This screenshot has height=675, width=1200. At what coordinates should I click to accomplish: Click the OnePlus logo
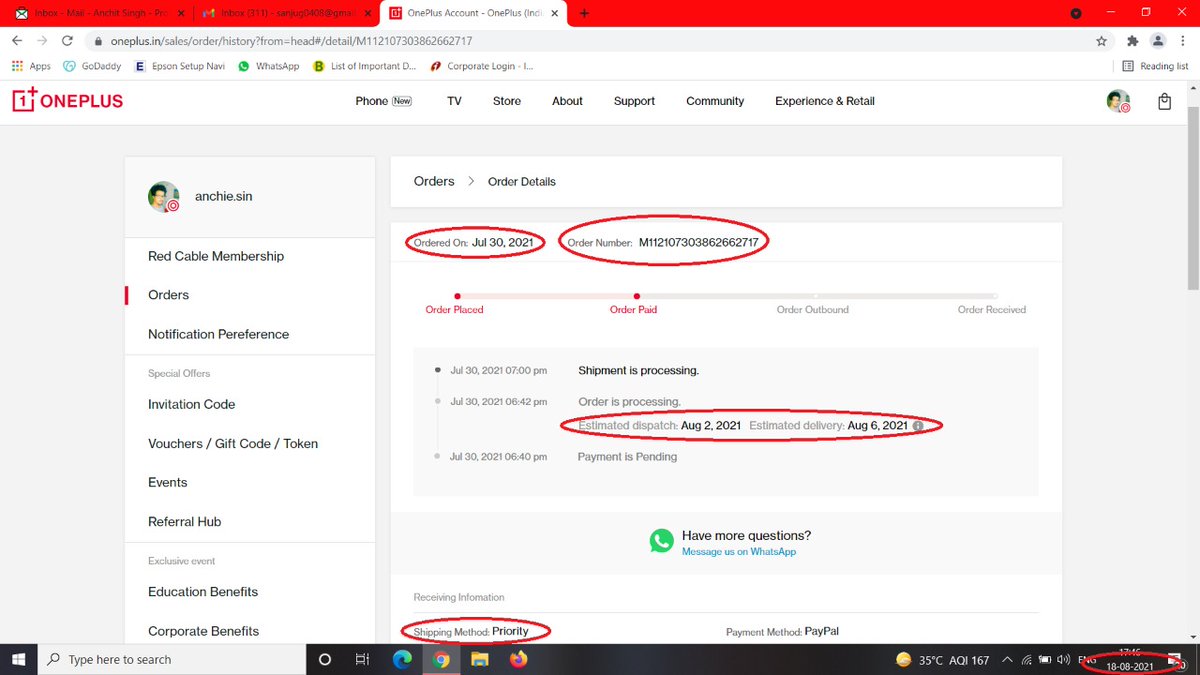[68, 100]
